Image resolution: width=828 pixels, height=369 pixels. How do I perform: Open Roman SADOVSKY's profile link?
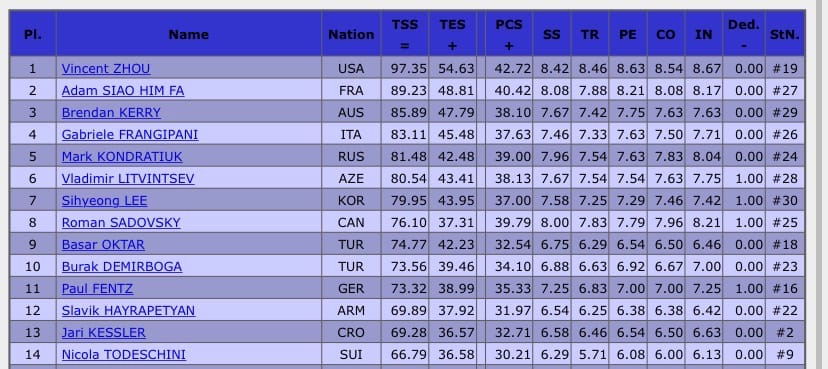[121, 223]
